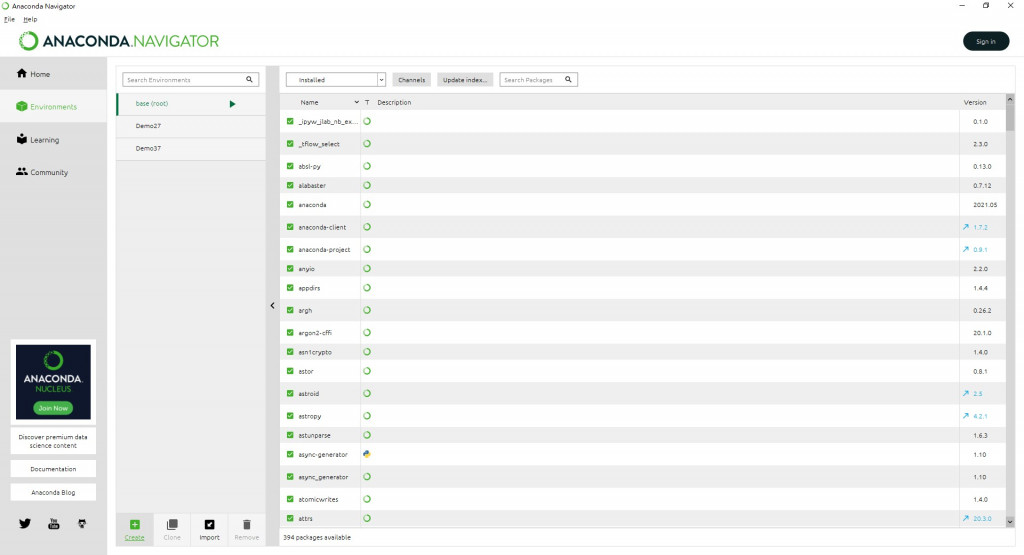Viewport: 1024px width, 555px height.
Task: Select the Demo37 environment
Action: pyautogui.click(x=191, y=148)
